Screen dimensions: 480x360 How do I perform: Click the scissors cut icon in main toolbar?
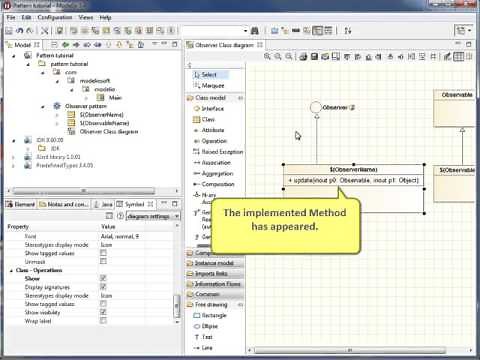pyautogui.click(x=44, y=31)
